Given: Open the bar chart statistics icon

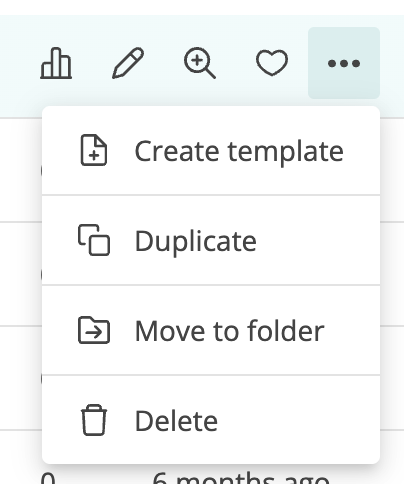Looking at the screenshot, I should (x=56, y=63).
